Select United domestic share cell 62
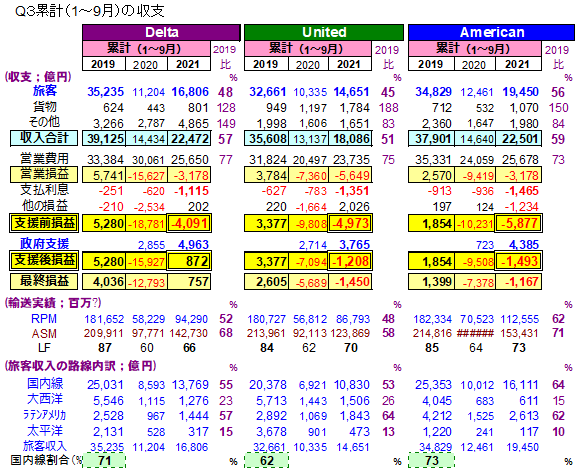 pyautogui.click(x=266, y=460)
